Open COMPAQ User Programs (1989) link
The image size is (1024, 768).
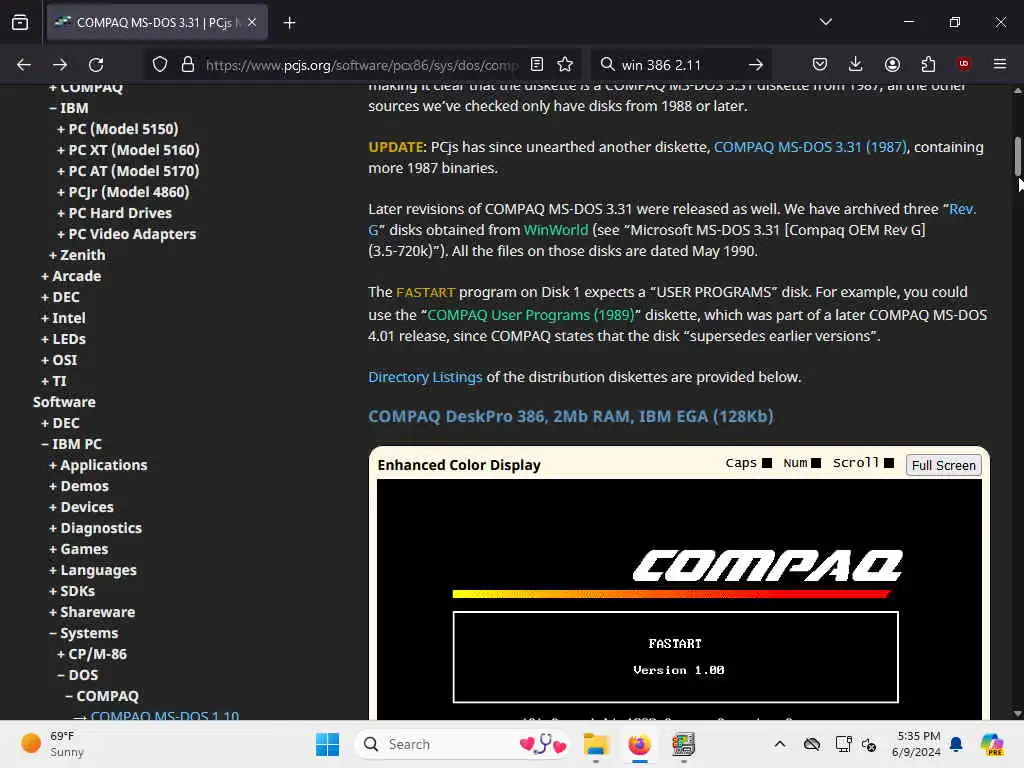[531, 315]
